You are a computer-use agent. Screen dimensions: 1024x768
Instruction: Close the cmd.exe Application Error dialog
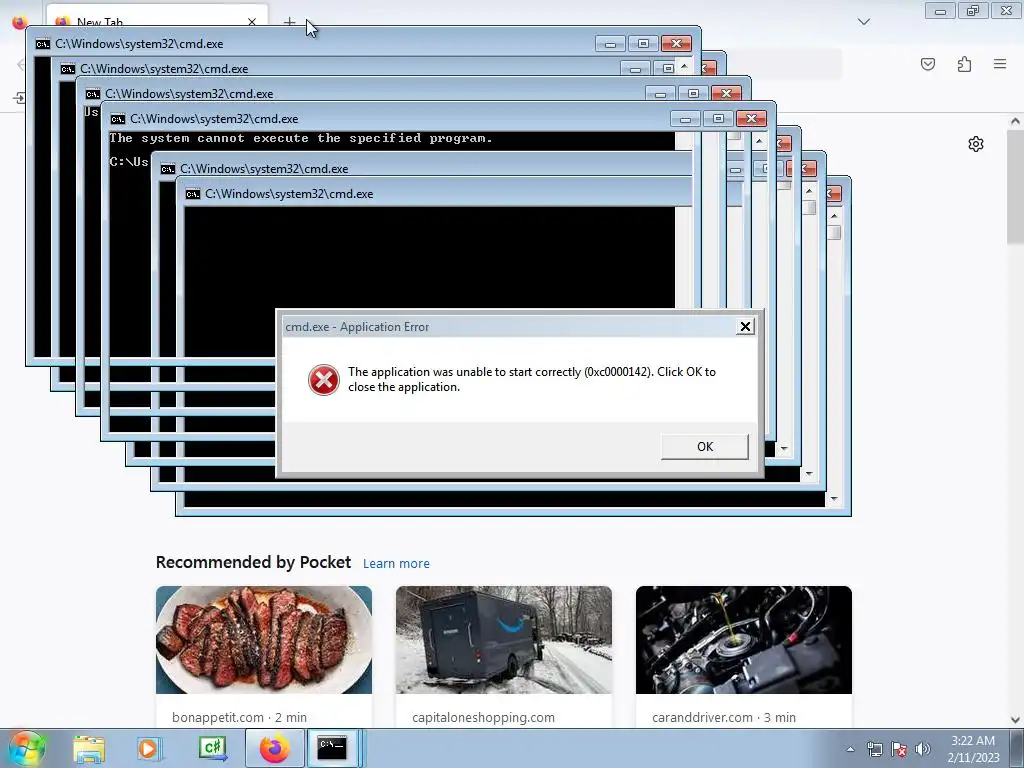[745, 327]
